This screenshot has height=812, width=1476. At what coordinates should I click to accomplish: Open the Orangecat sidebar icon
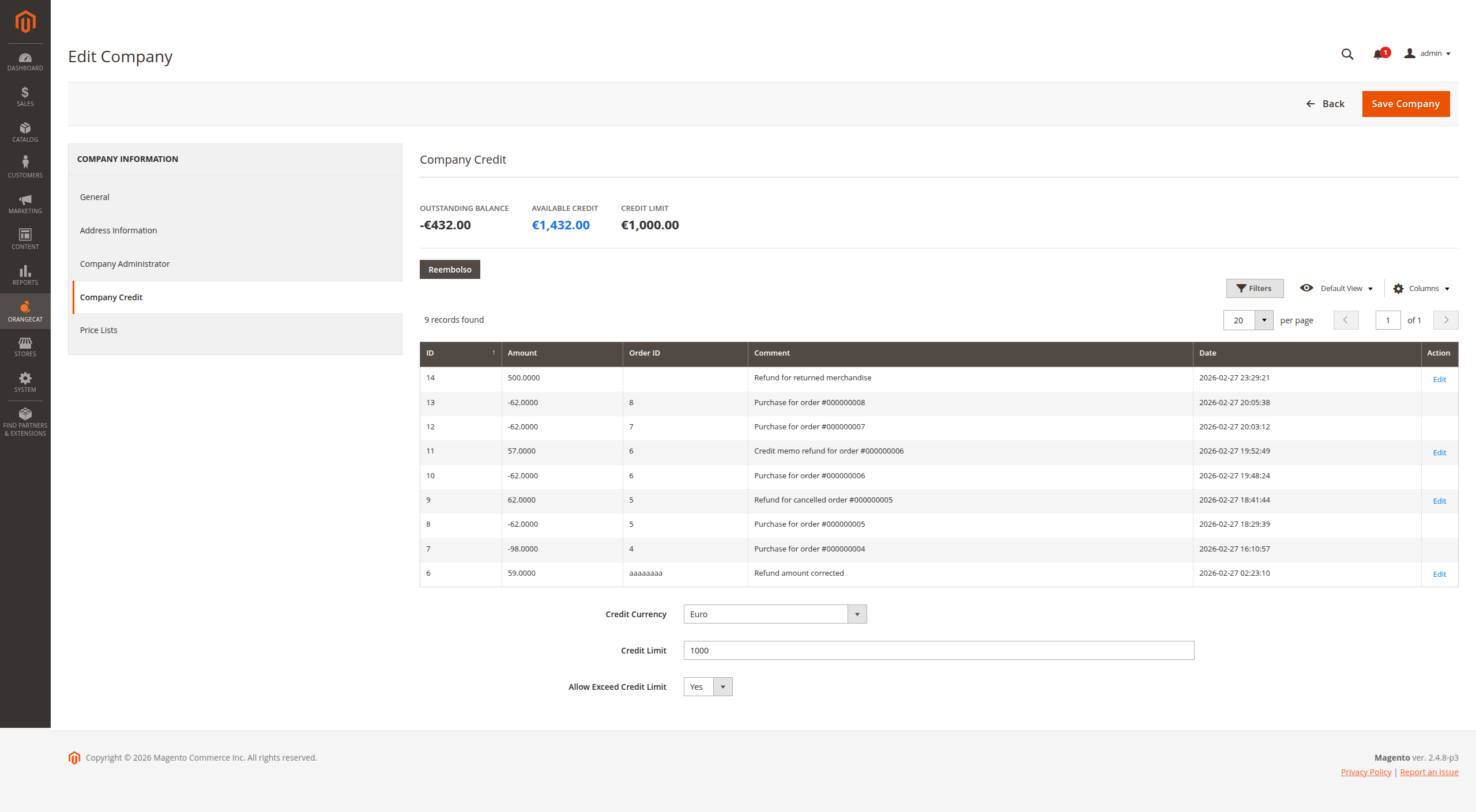tap(25, 311)
